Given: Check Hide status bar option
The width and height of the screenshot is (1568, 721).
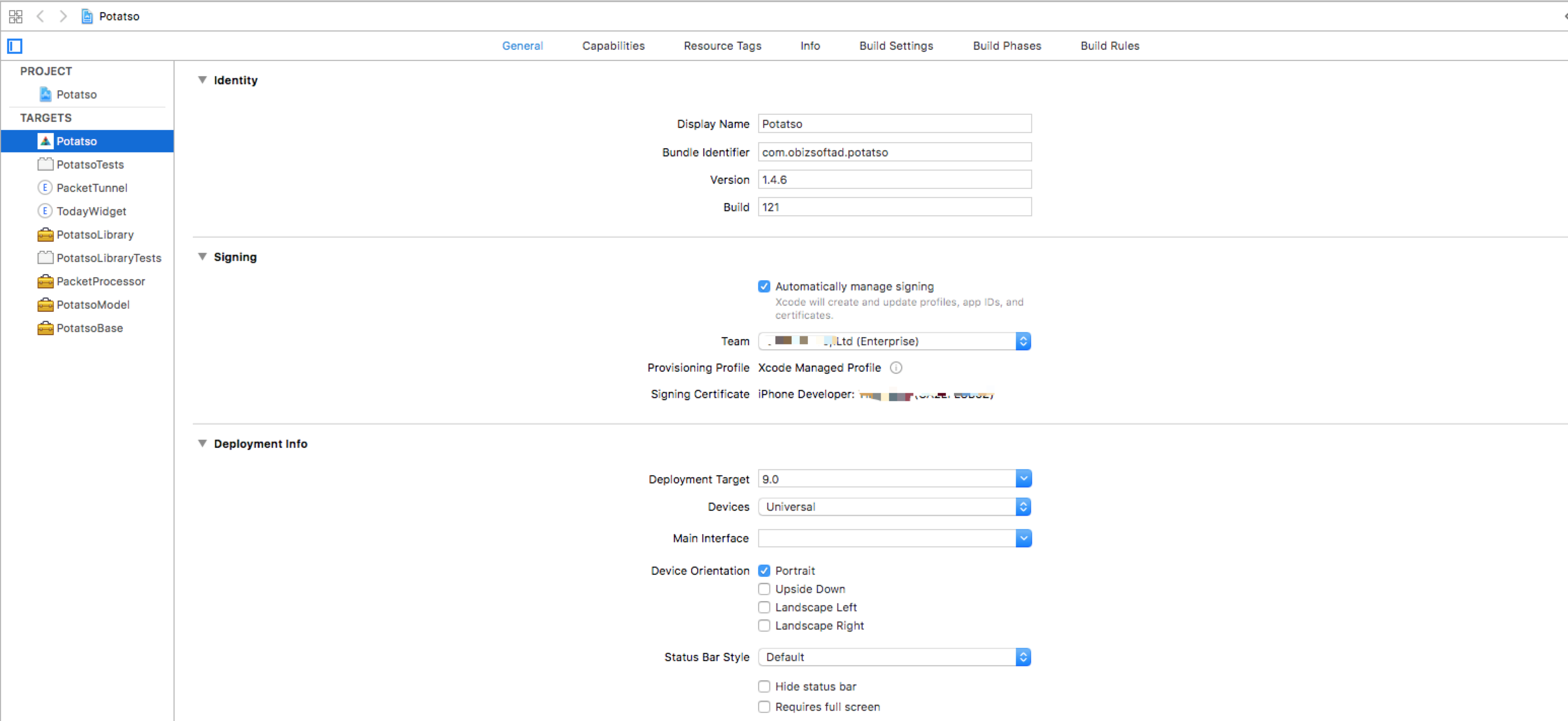Looking at the screenshot, I should [x=764, y=687].
